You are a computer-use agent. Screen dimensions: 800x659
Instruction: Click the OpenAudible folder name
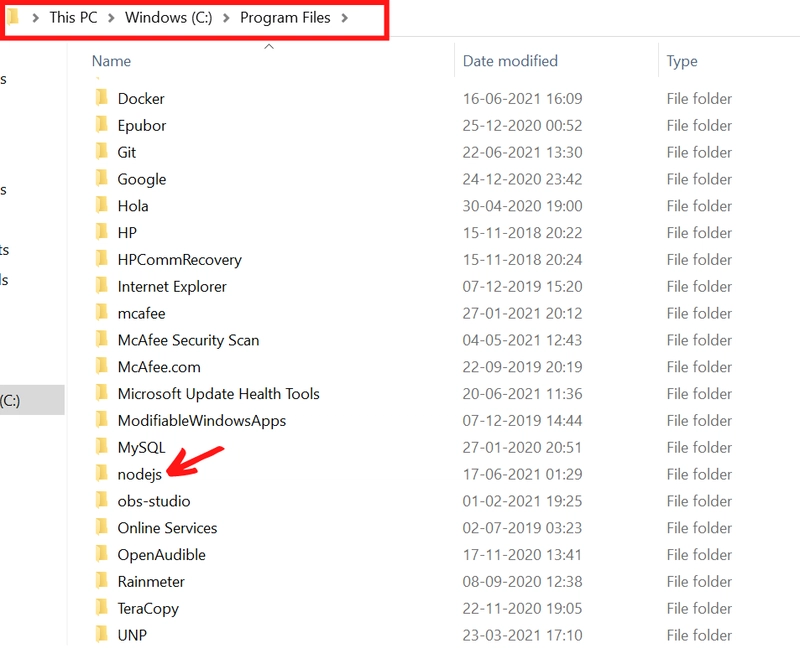click(161, 554)
